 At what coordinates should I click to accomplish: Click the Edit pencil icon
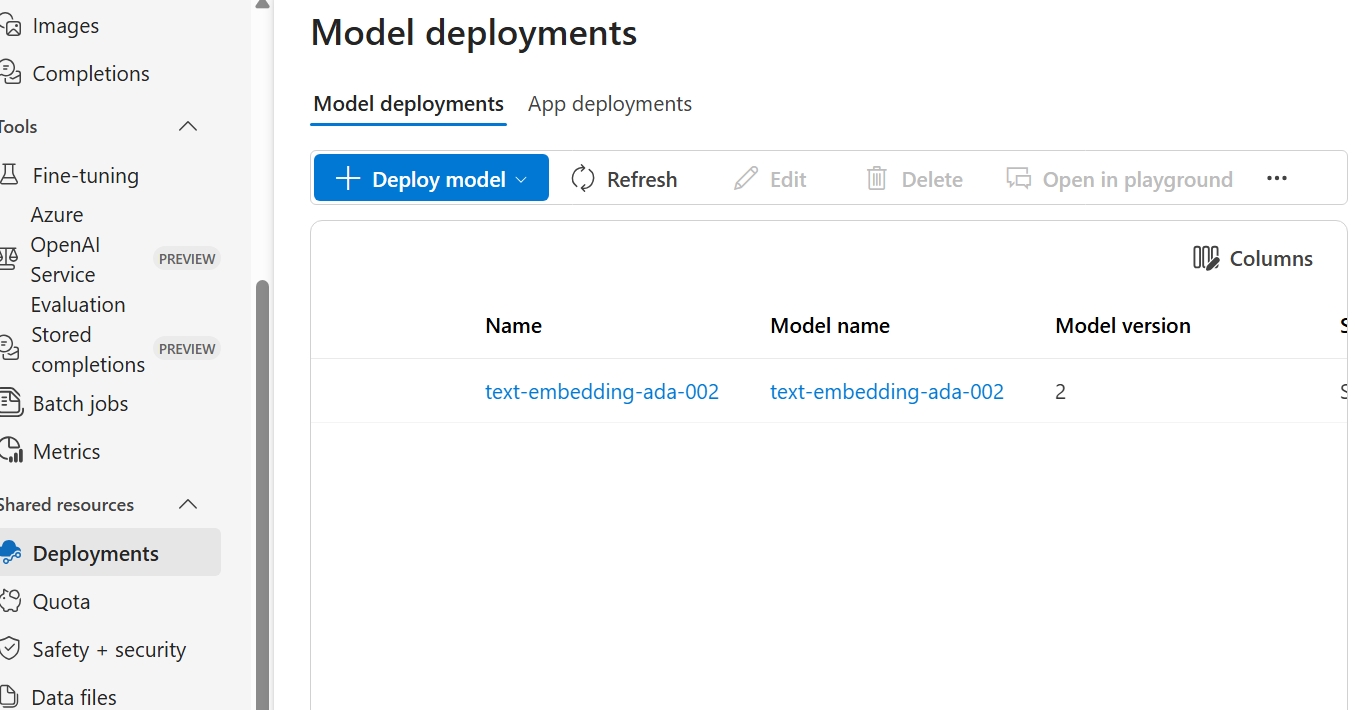tap(746, 179)
